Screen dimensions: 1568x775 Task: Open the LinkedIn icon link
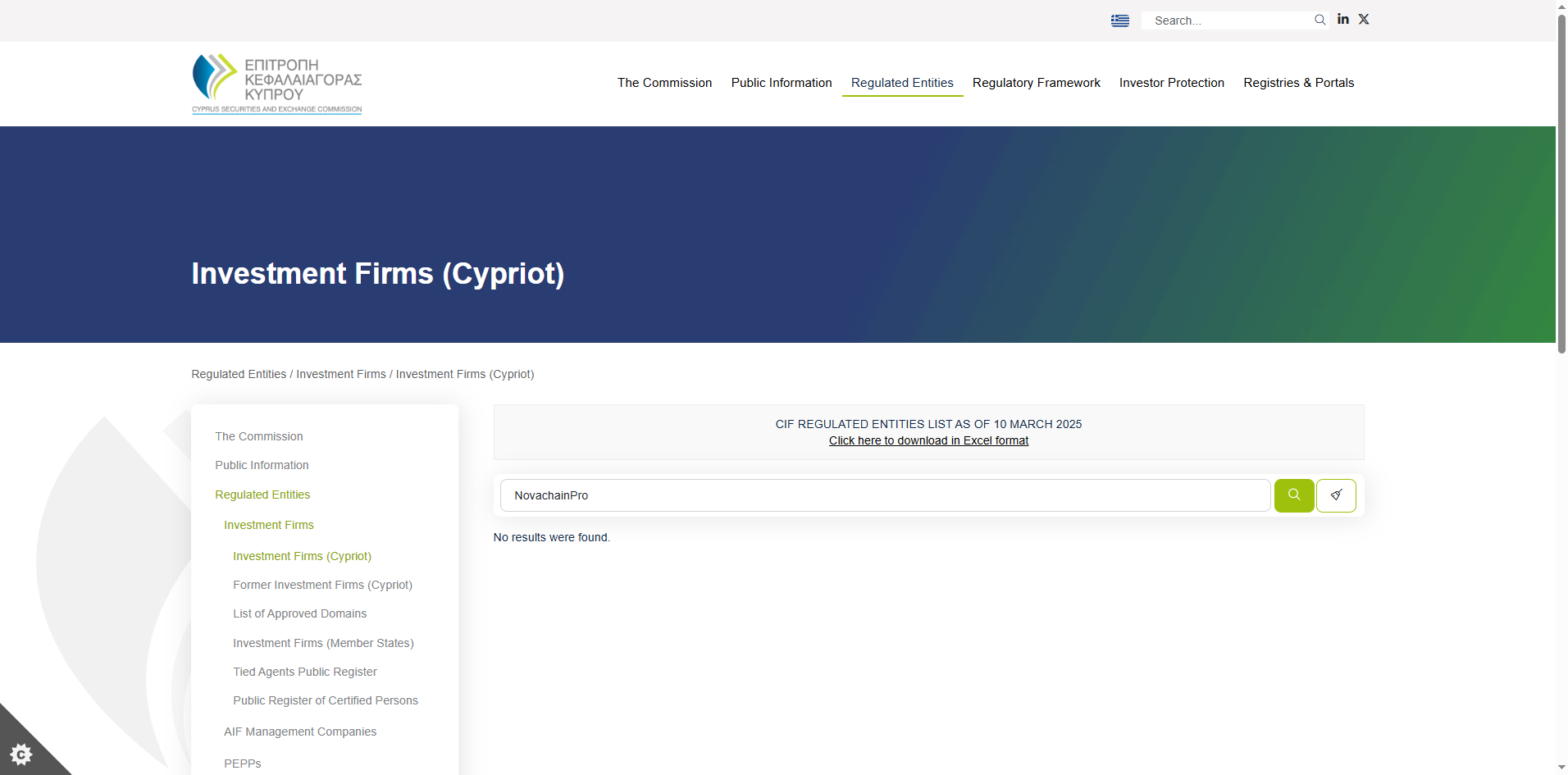tap(1342, 20)
